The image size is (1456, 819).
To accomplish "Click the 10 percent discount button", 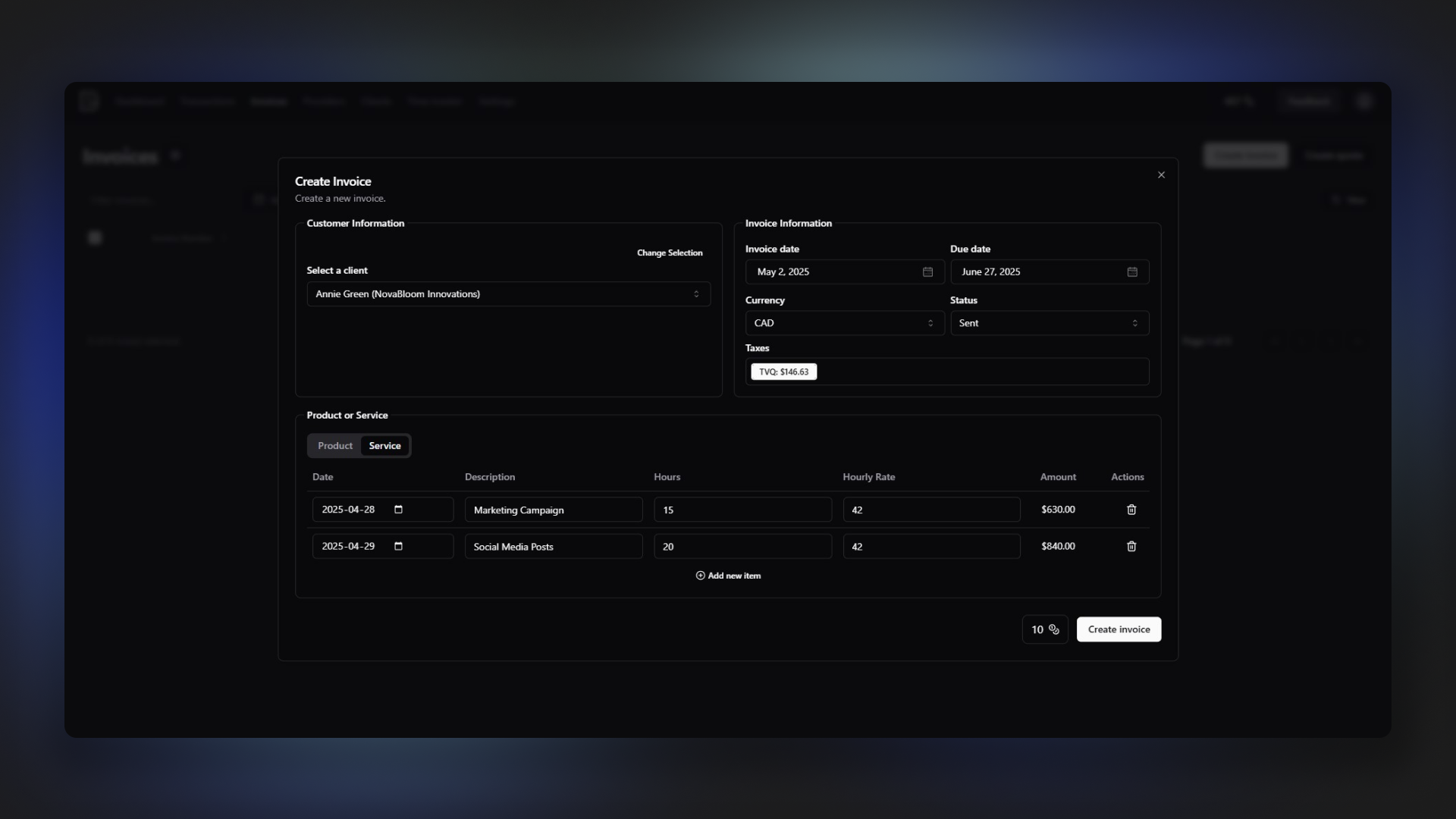I will pyautogui.click(x=1044, y=629).
